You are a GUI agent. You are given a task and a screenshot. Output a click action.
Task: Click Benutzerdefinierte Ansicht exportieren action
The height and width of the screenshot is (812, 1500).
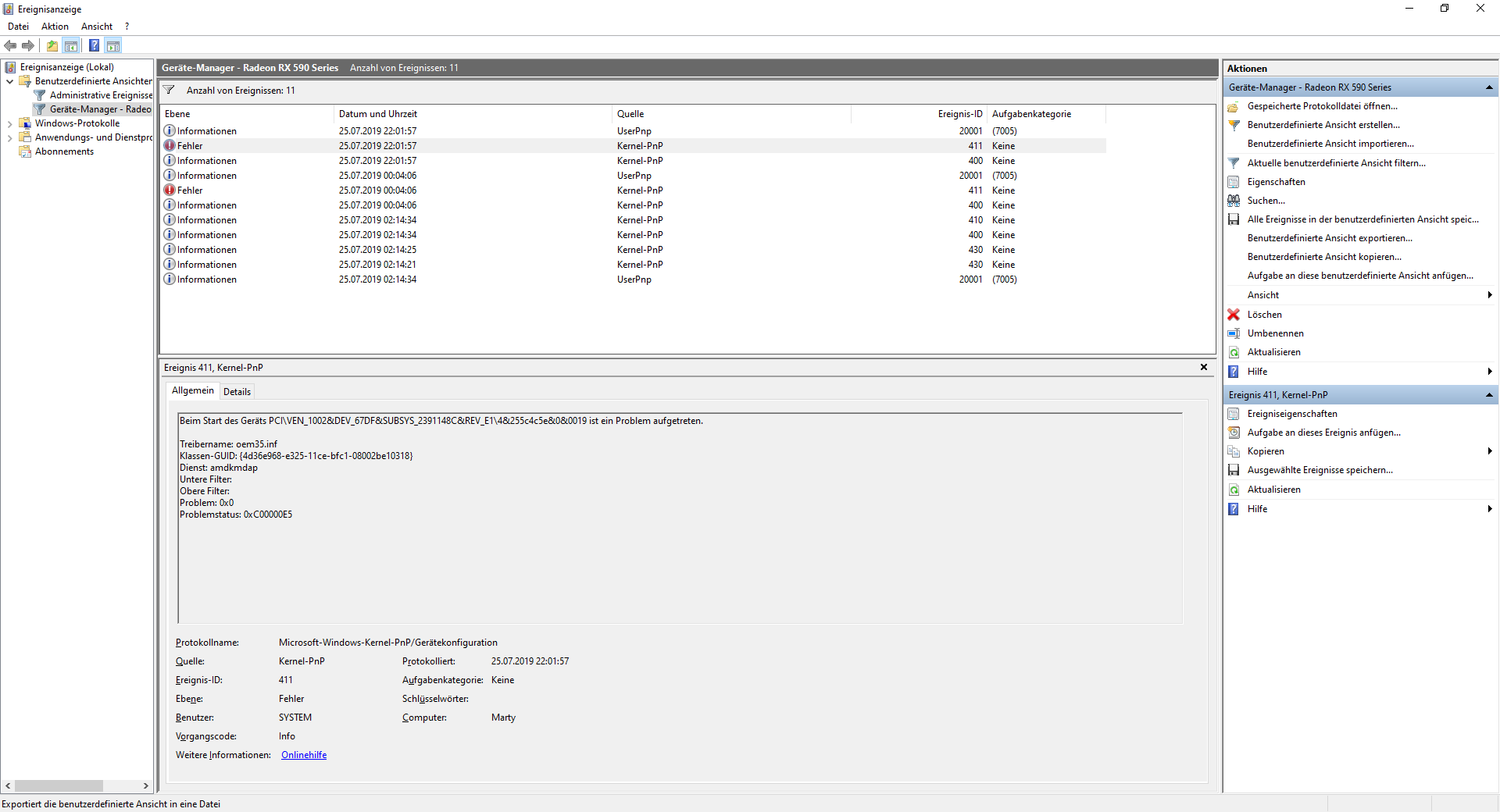point(1330,238)
